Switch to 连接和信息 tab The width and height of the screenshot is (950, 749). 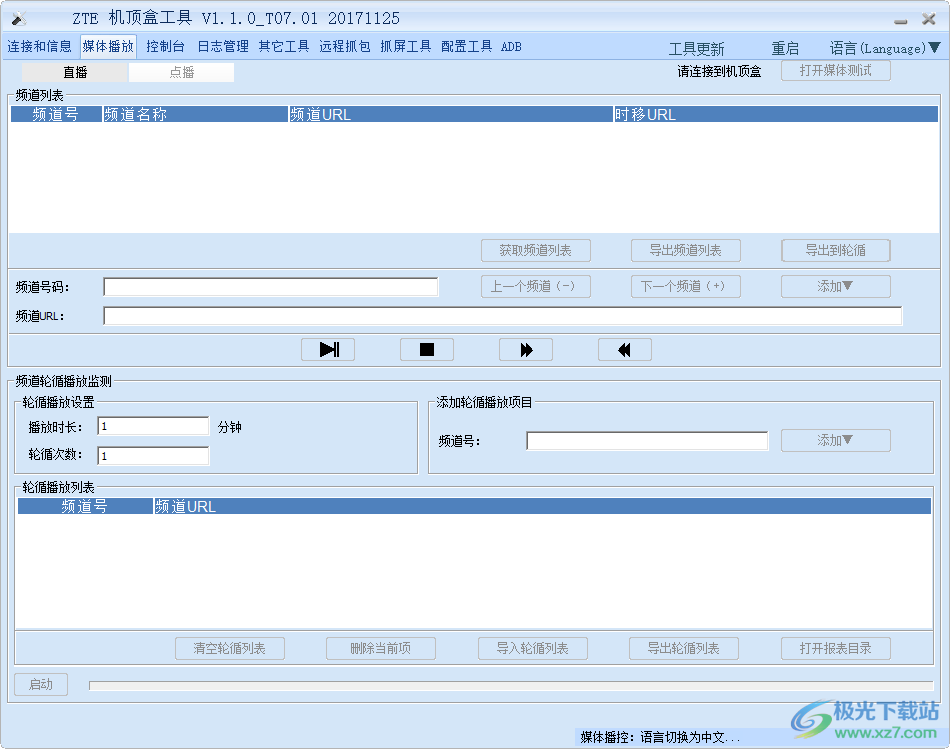pyautogui.click(x=39, y=46)
